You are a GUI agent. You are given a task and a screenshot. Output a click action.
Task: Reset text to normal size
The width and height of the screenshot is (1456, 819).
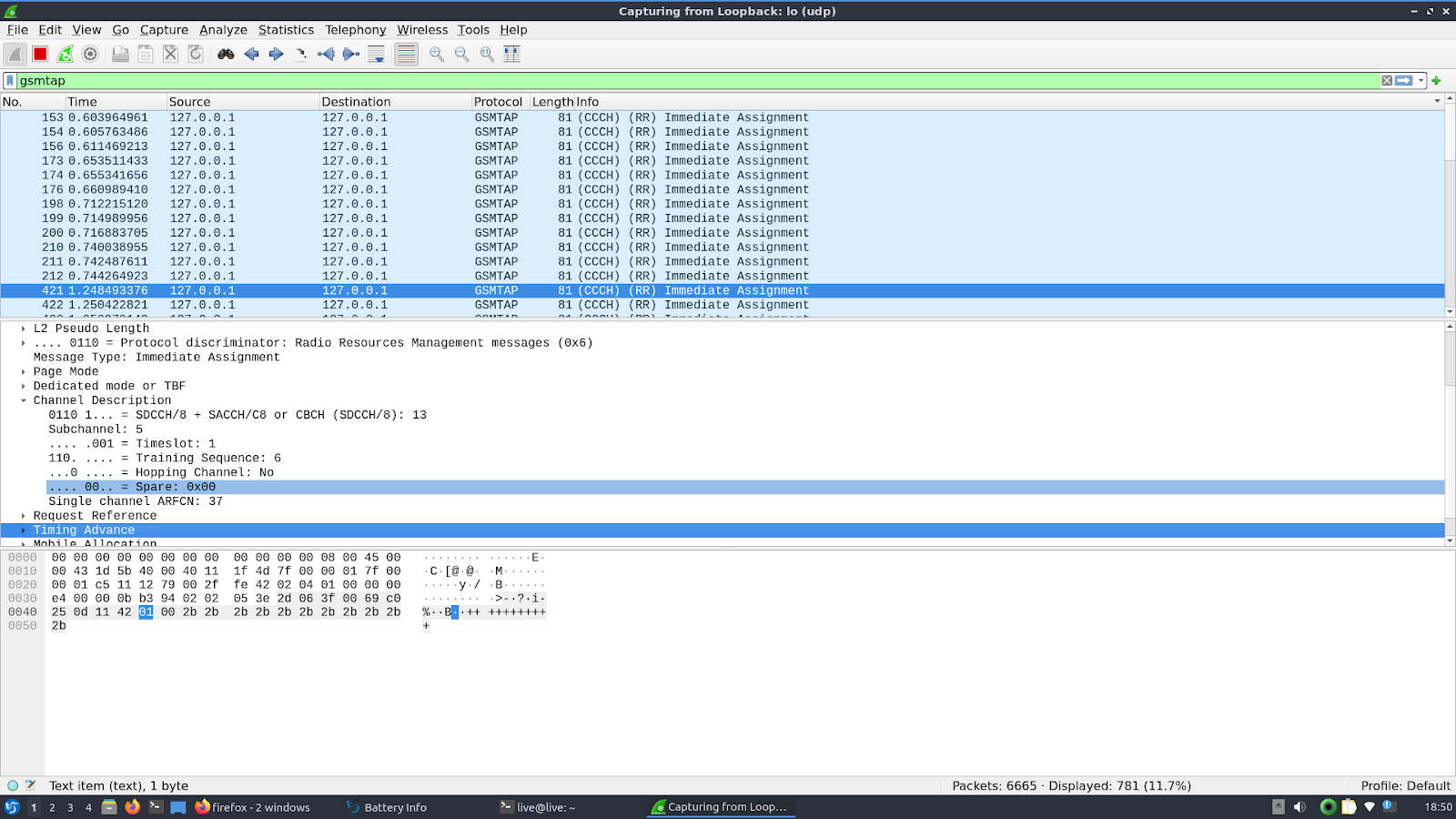(487, 55)
